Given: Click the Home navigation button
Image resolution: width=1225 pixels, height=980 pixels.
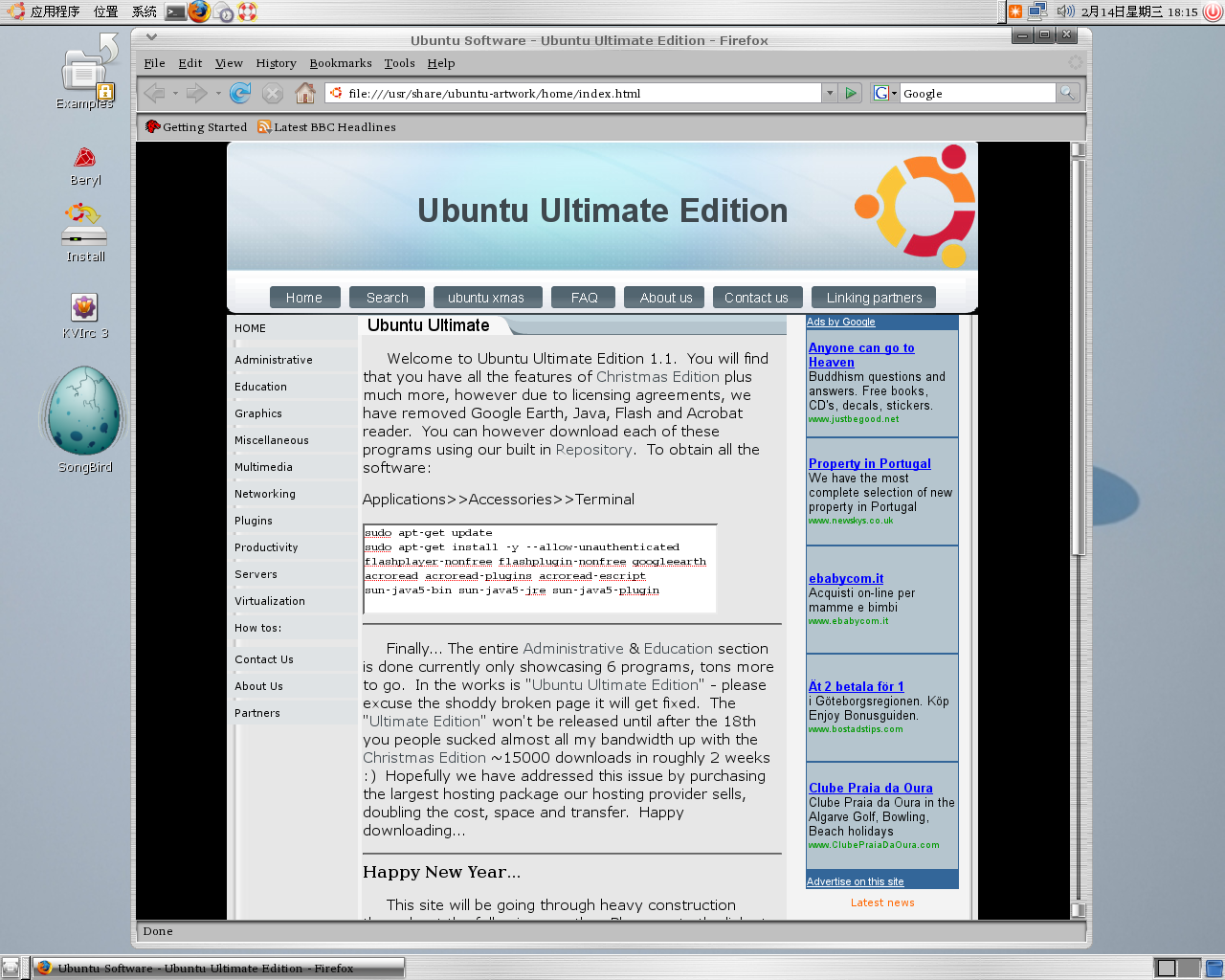Looking at the screenshot, I should tap(304, 298).
